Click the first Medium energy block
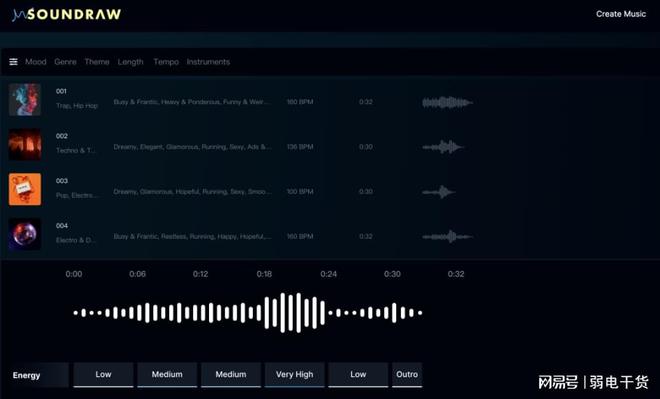660x399 pixels. (x=167, y=375)
